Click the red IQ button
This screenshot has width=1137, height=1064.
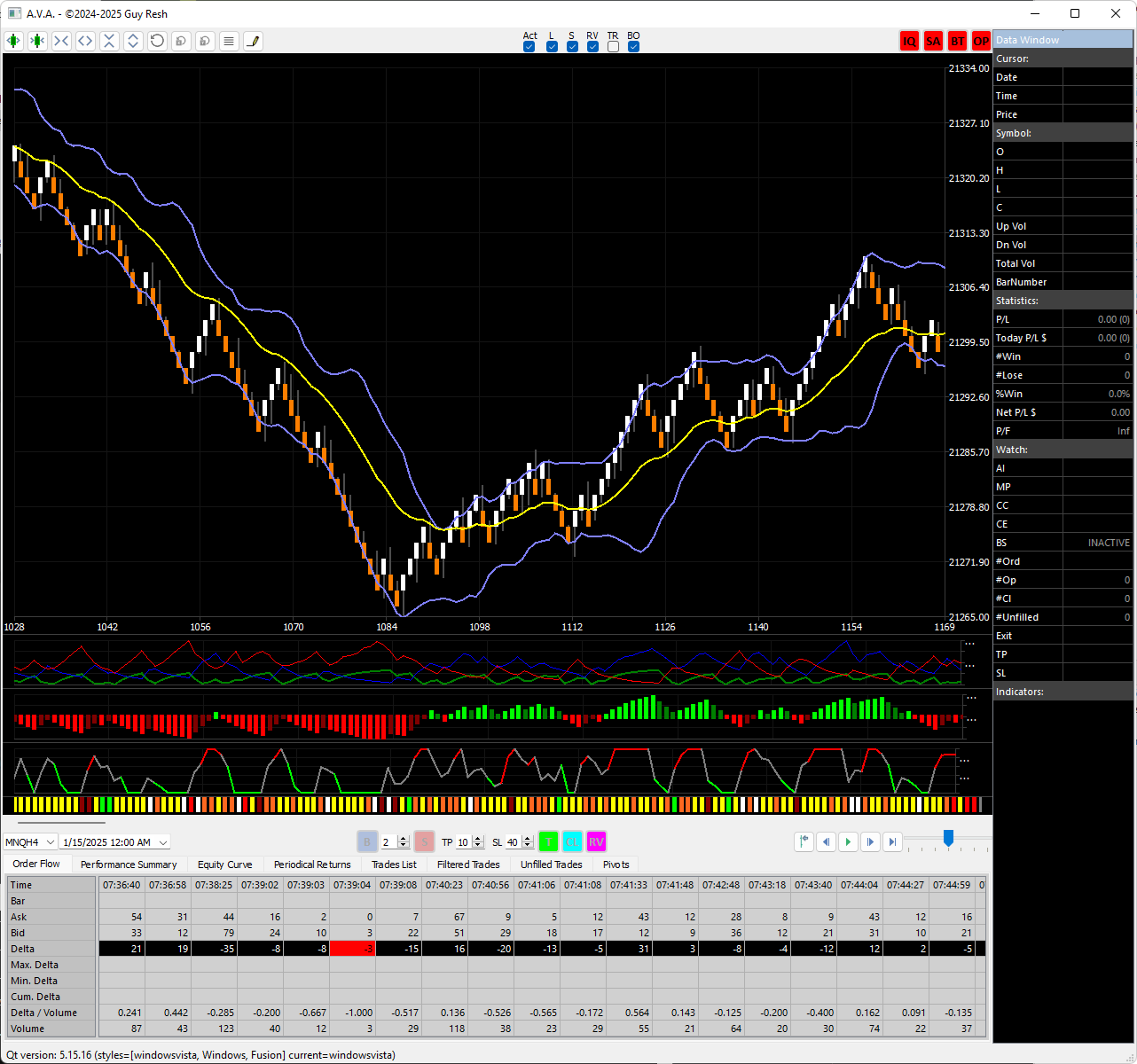tap(909, 41)
